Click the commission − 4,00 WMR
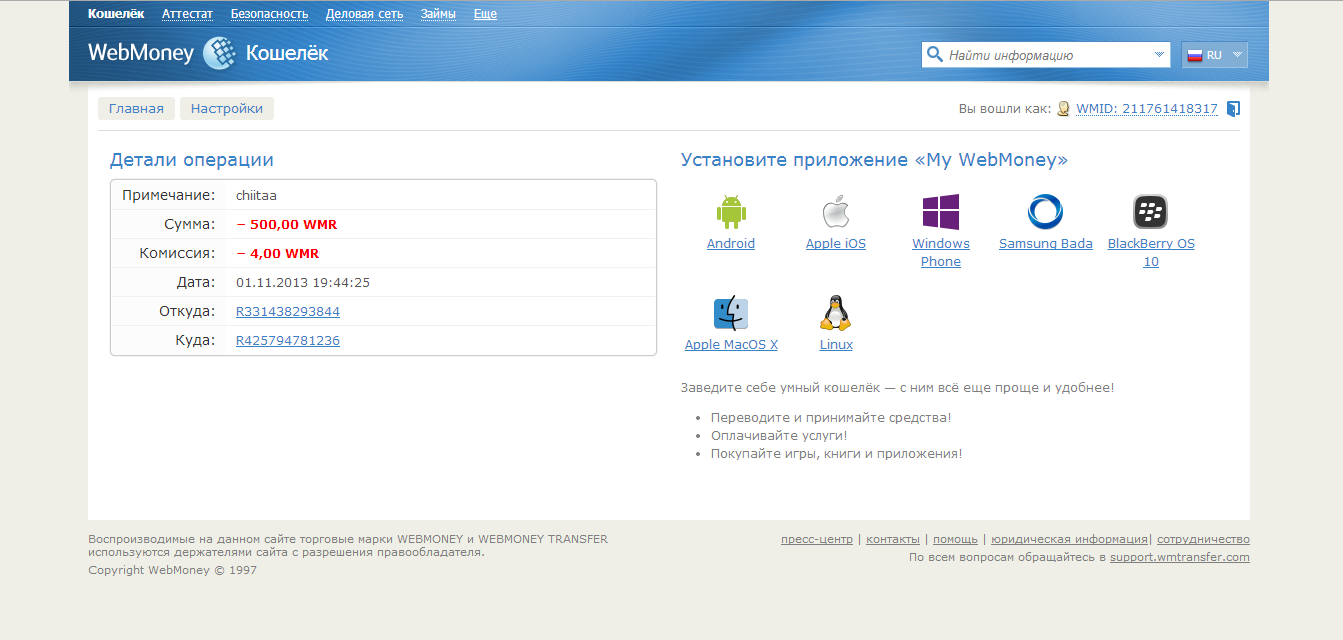 [278, 254]
